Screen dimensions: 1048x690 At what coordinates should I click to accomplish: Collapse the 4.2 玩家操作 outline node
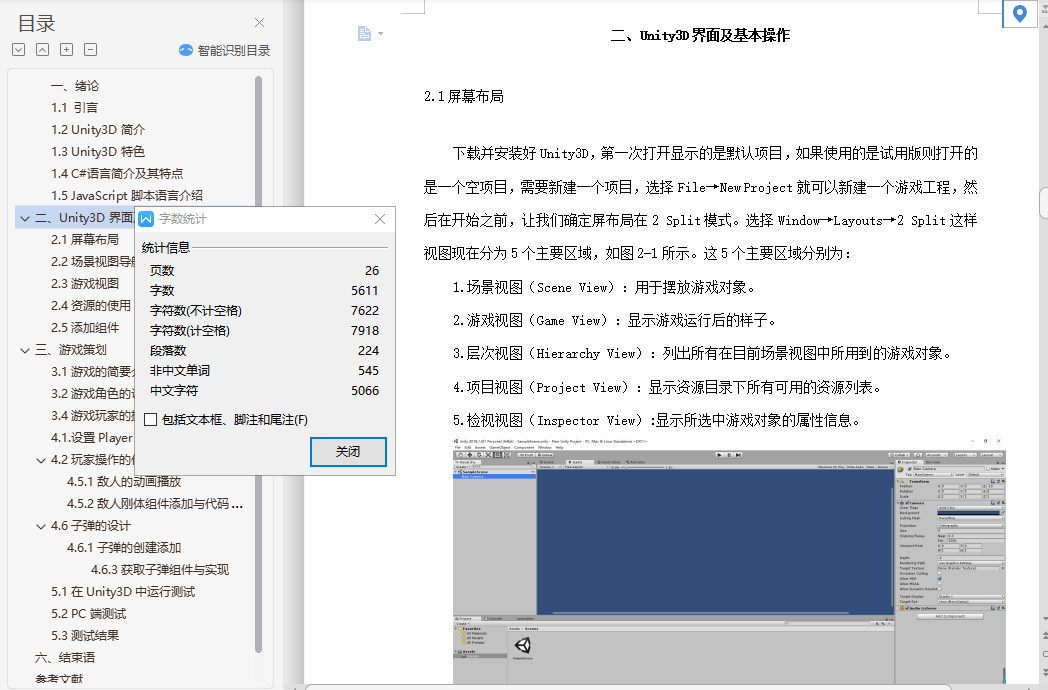(41, 460)
